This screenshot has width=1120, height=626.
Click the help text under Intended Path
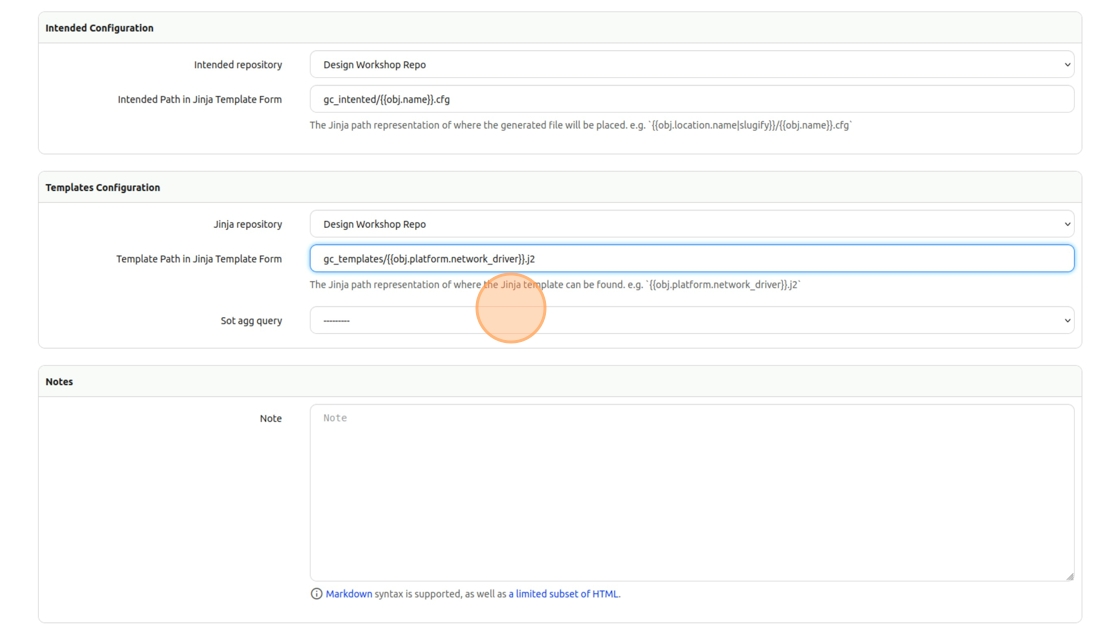pyautogui.click(x=580, y=126)
